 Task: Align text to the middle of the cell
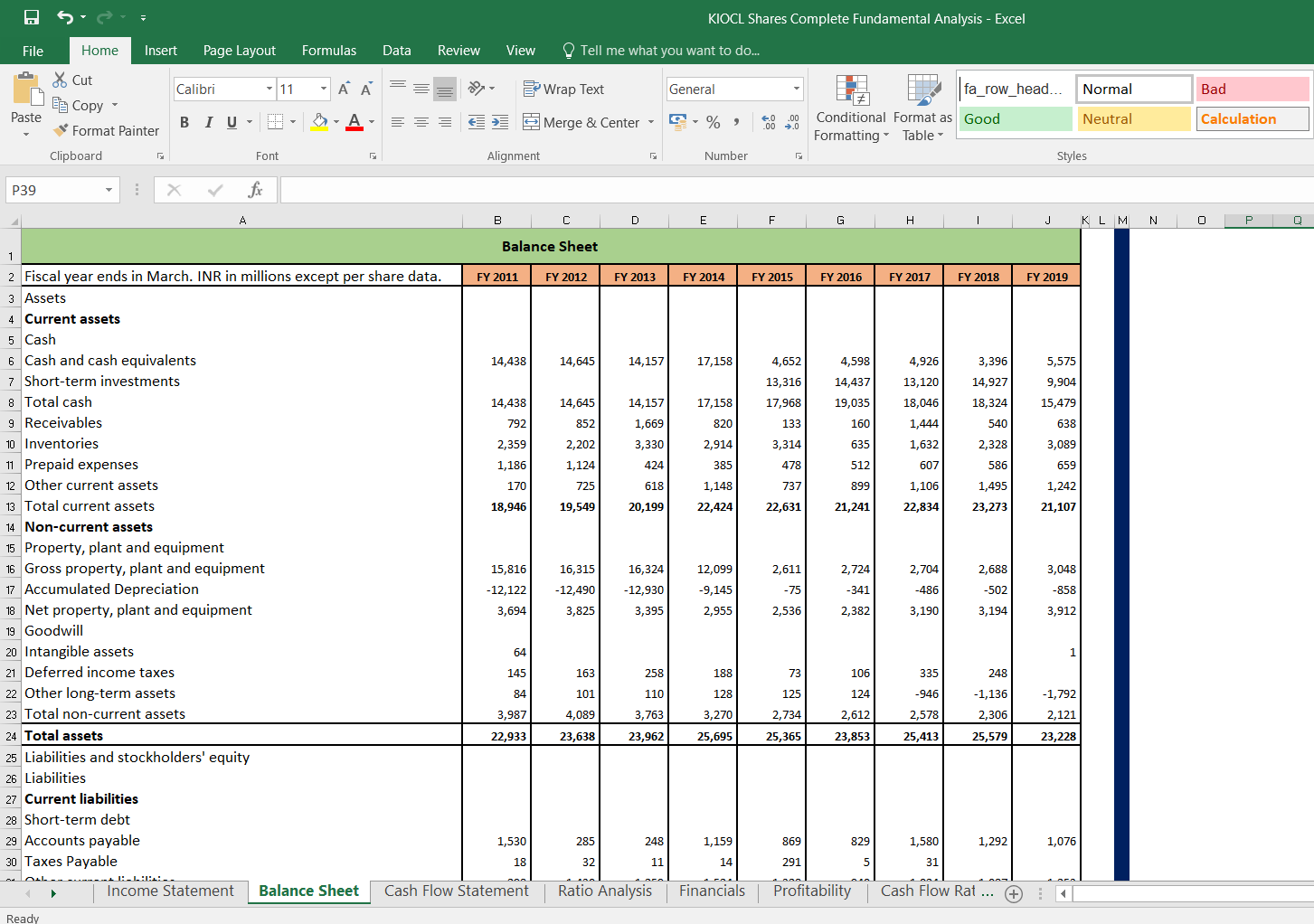421,88
